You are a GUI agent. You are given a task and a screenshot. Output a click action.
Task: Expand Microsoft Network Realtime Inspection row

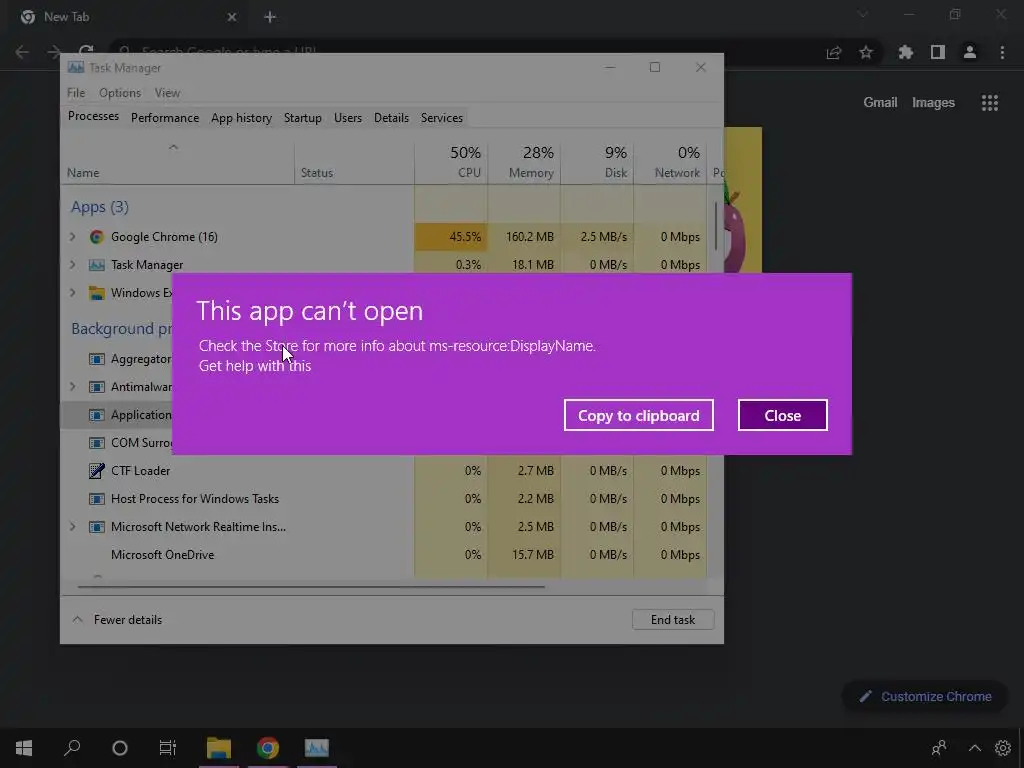point(72,526)
